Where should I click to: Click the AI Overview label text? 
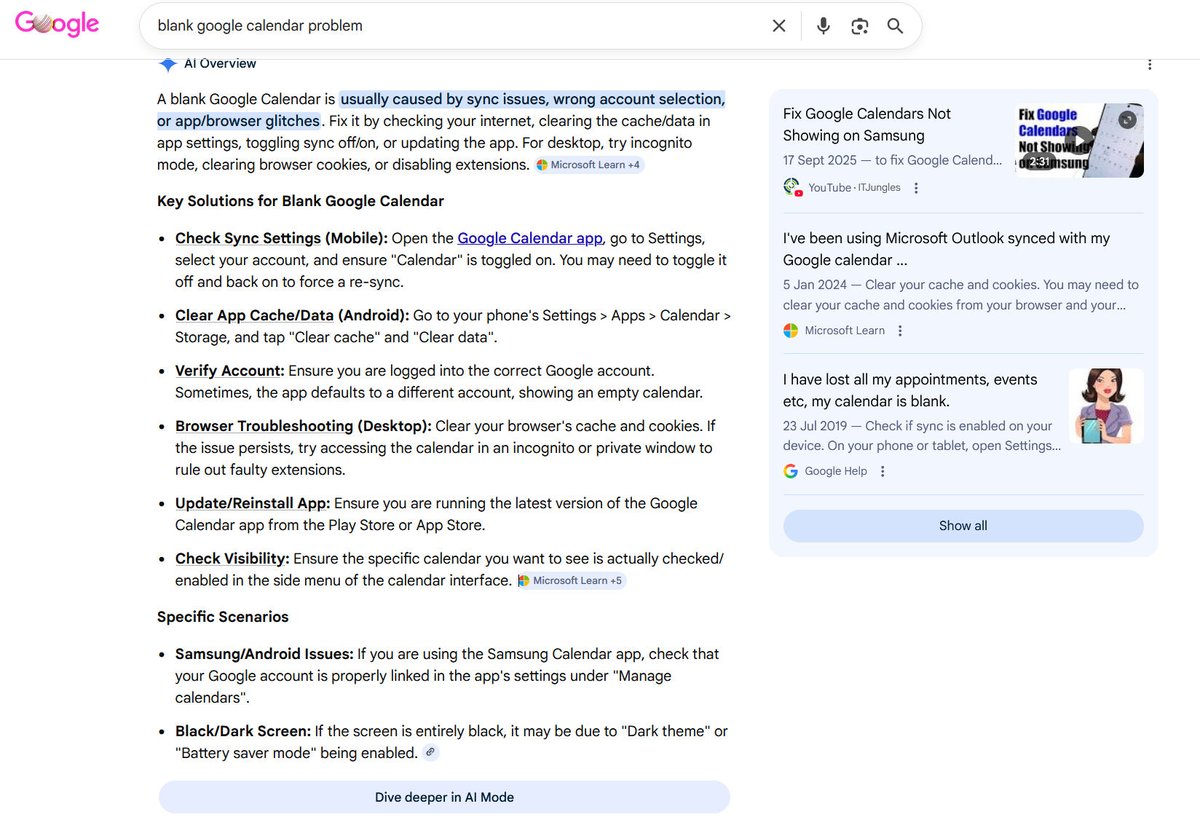point(220,63)
